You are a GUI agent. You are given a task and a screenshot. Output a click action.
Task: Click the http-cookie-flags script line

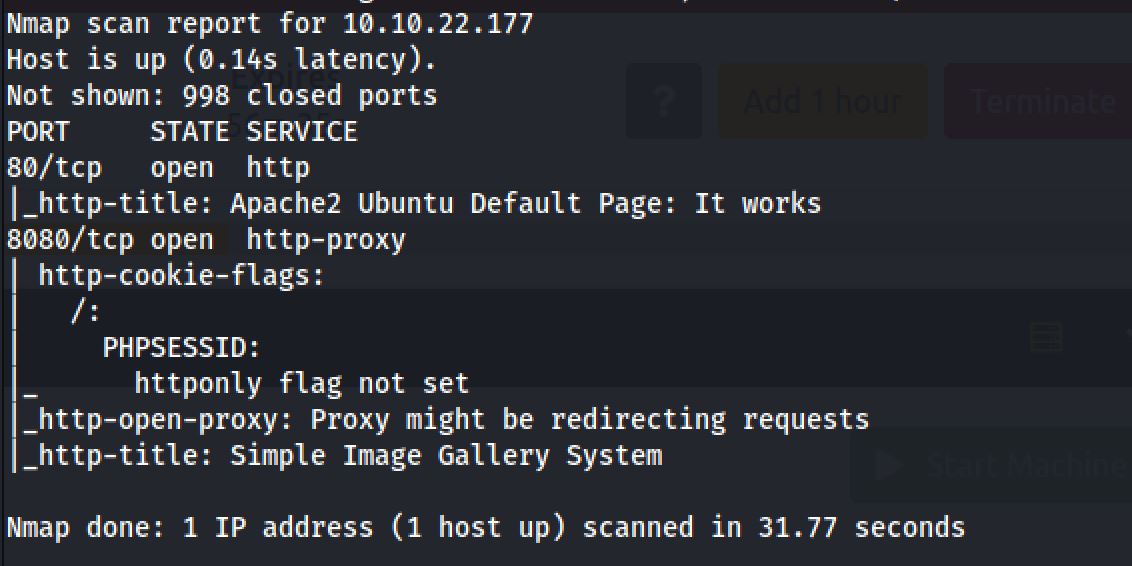[x=181, y=276]
